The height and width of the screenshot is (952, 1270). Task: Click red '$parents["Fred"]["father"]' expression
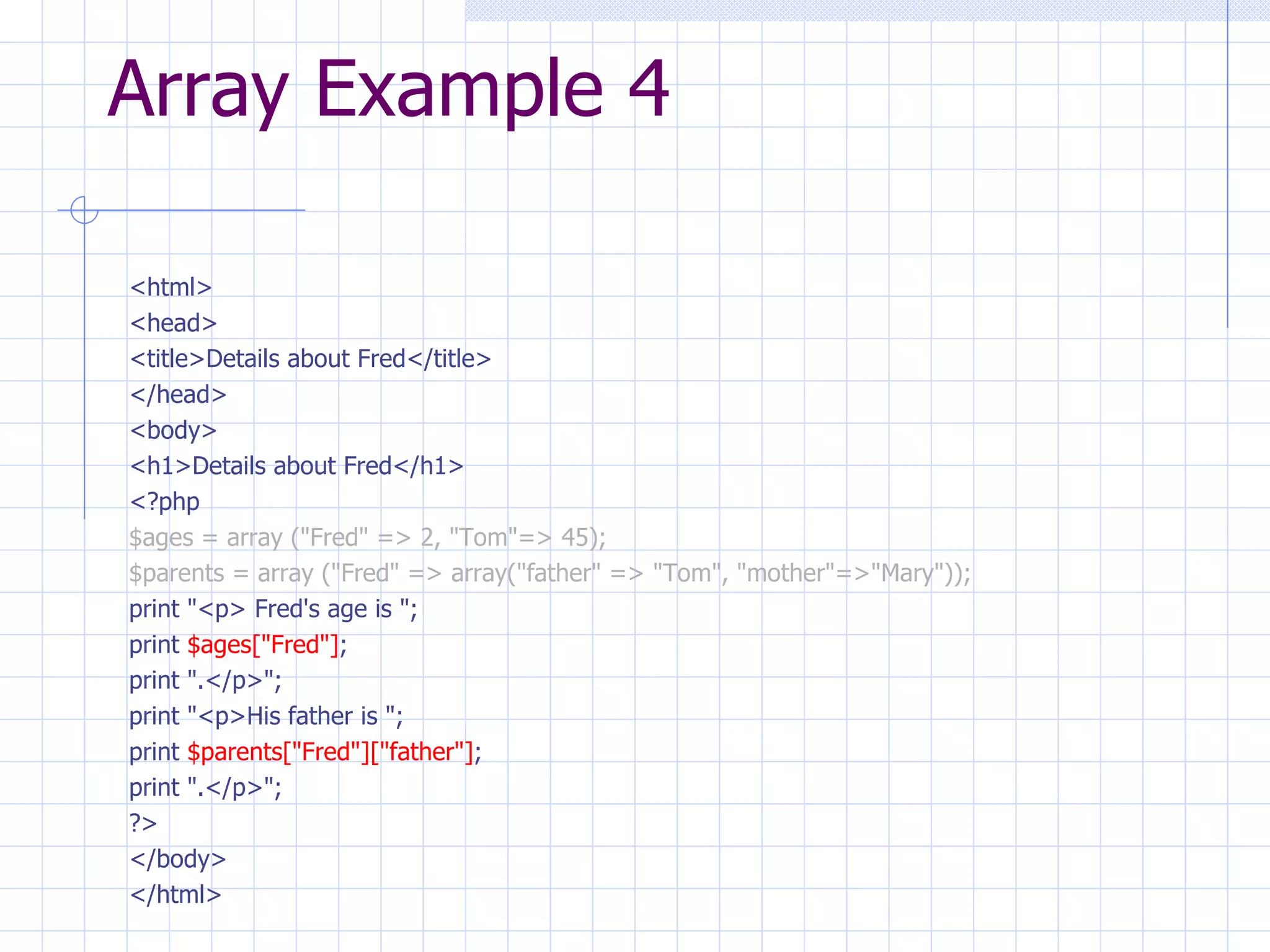click(331, 752)
